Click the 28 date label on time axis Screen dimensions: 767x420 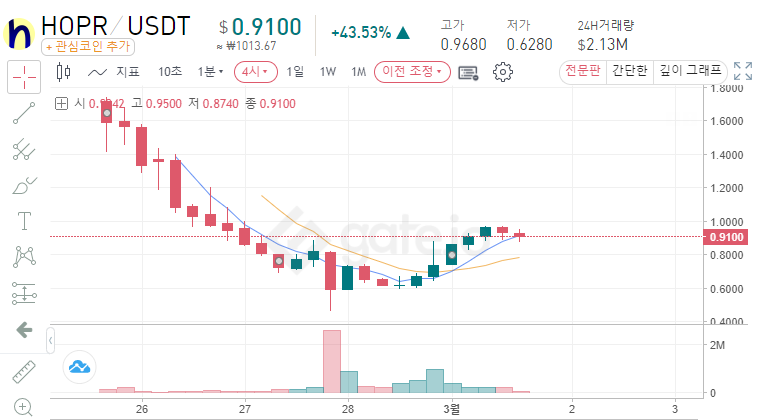pos(348,409)
